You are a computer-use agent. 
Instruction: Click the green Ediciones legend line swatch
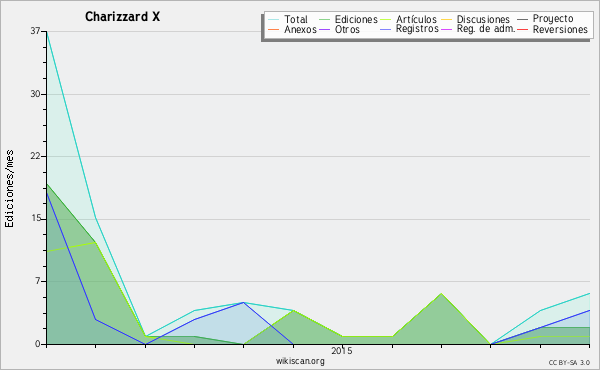click(x=324, y=20)
